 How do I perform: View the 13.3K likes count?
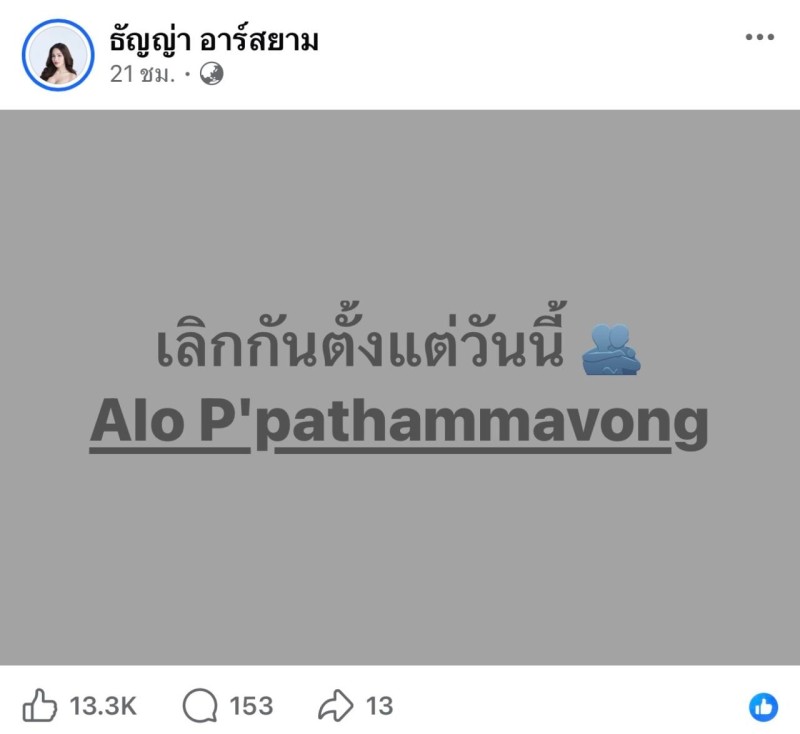tap(103, 706)
